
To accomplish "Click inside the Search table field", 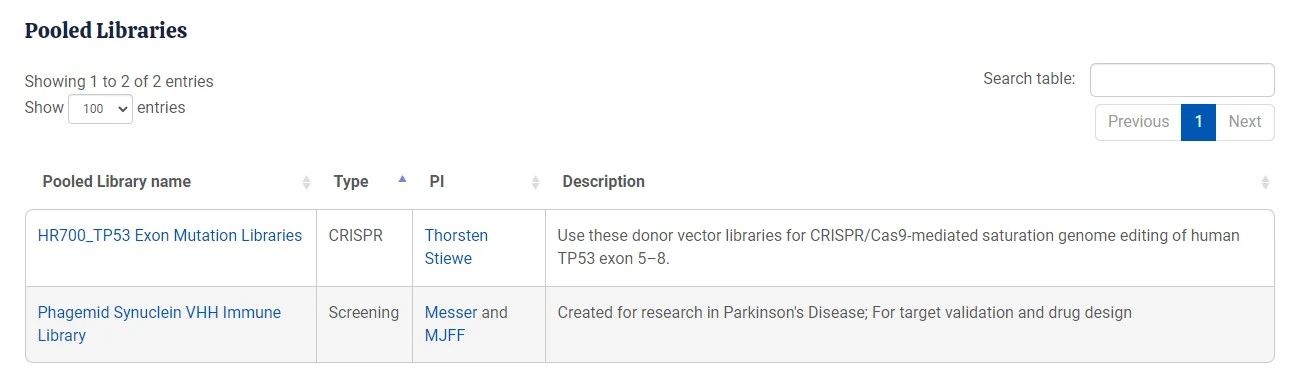I will (1182, 80).
